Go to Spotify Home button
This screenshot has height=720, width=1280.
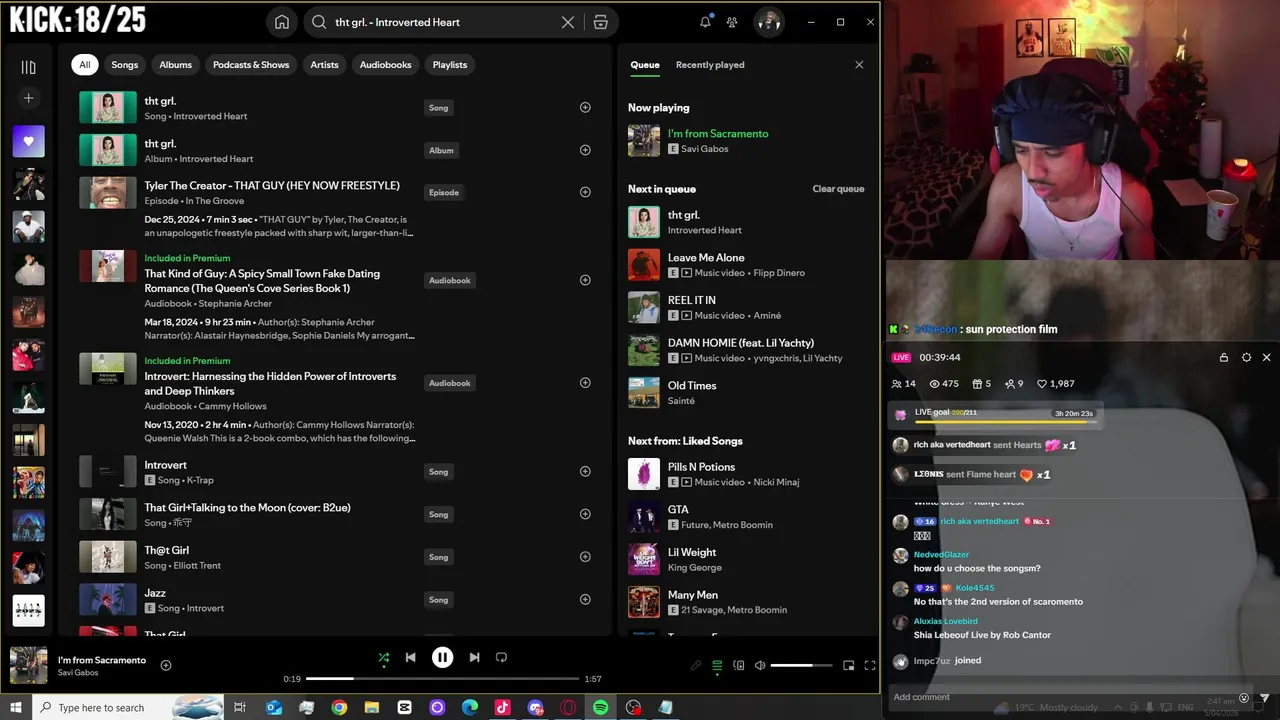click(x=282, y=22)
